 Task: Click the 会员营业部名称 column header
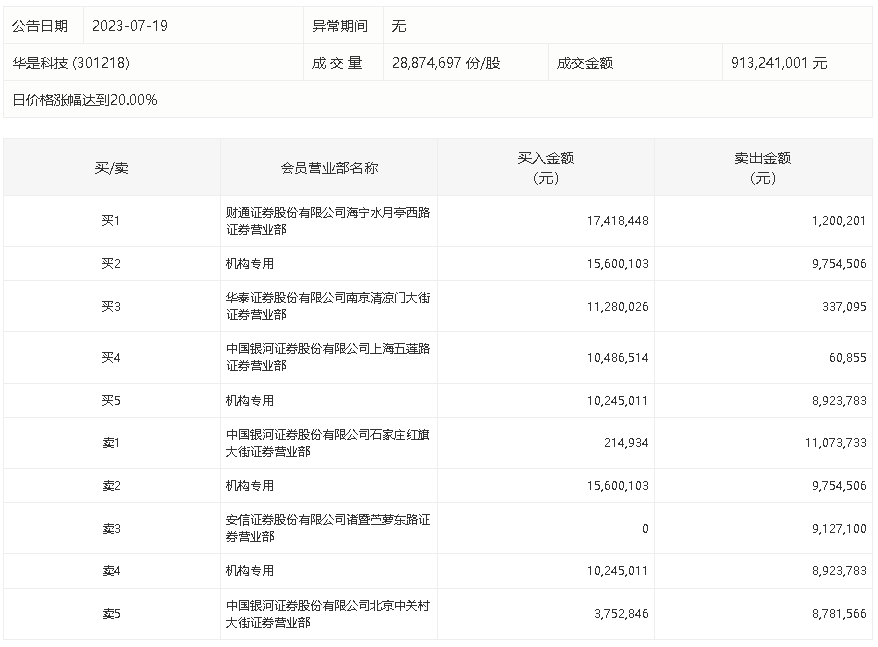pos(329,168)
